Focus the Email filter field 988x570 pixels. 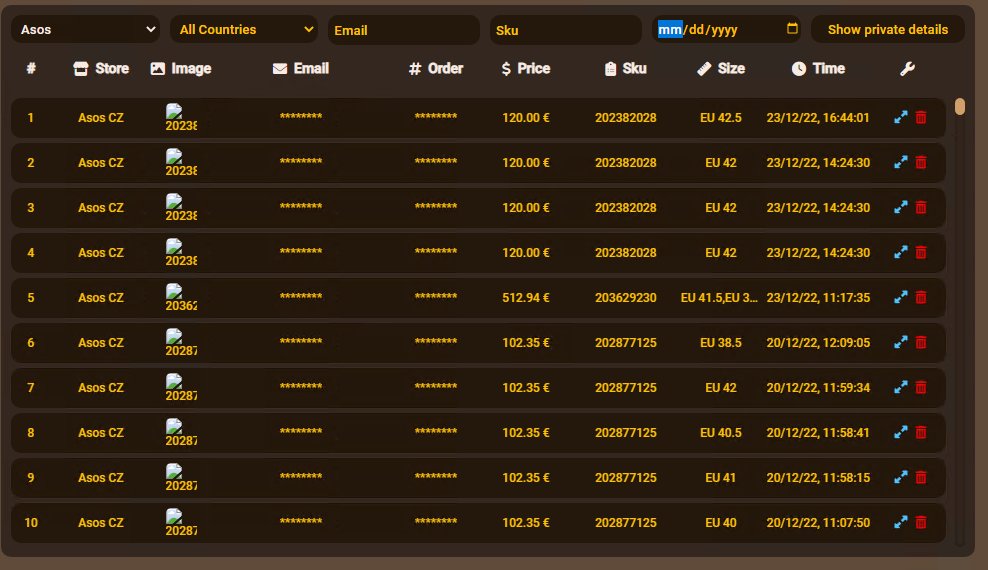pyautogui.click(x=403, y=30)
